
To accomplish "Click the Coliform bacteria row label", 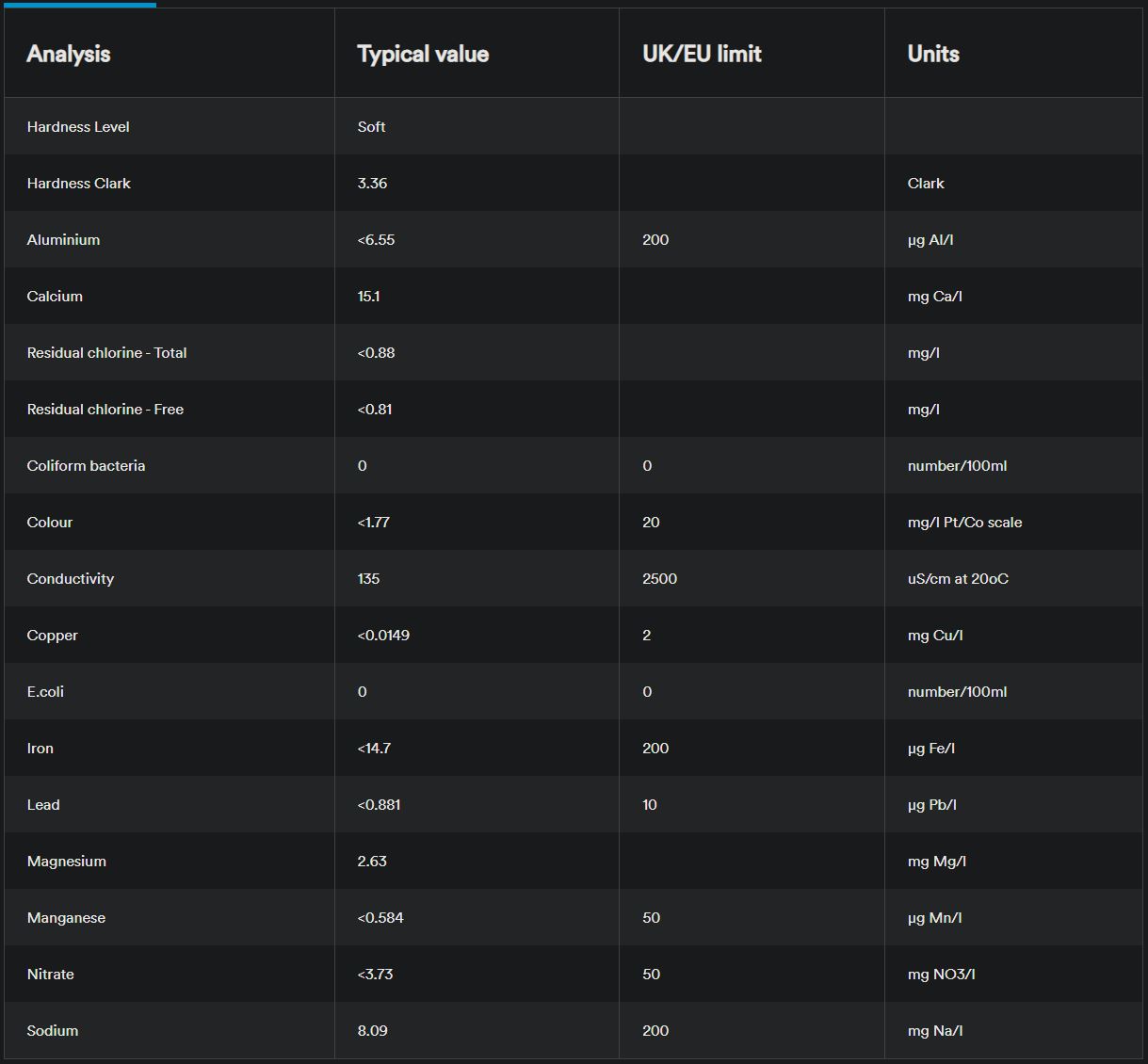I will (86, 465).
